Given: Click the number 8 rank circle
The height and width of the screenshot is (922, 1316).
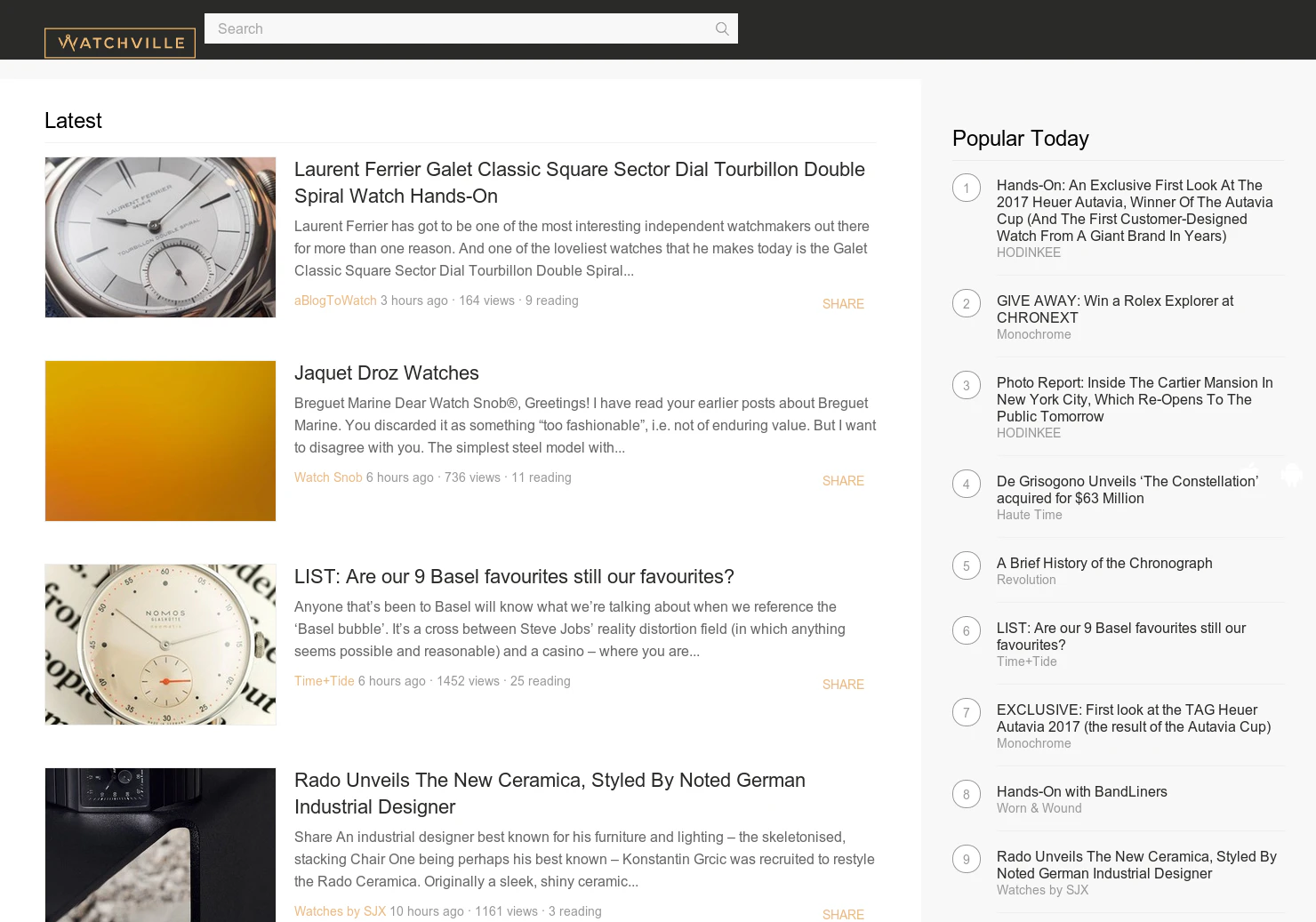Looking at the screenshot, I should click(967, 795).
